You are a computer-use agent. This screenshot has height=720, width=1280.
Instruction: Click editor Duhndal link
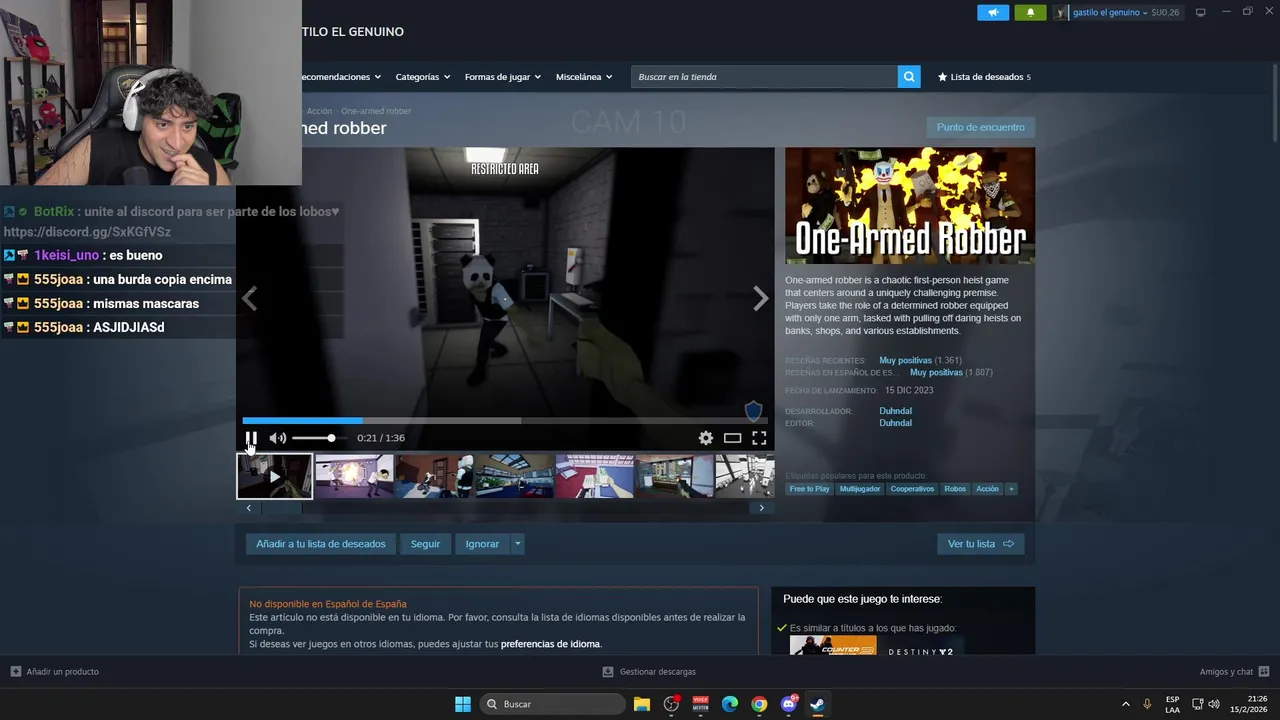tap(895, 423)
